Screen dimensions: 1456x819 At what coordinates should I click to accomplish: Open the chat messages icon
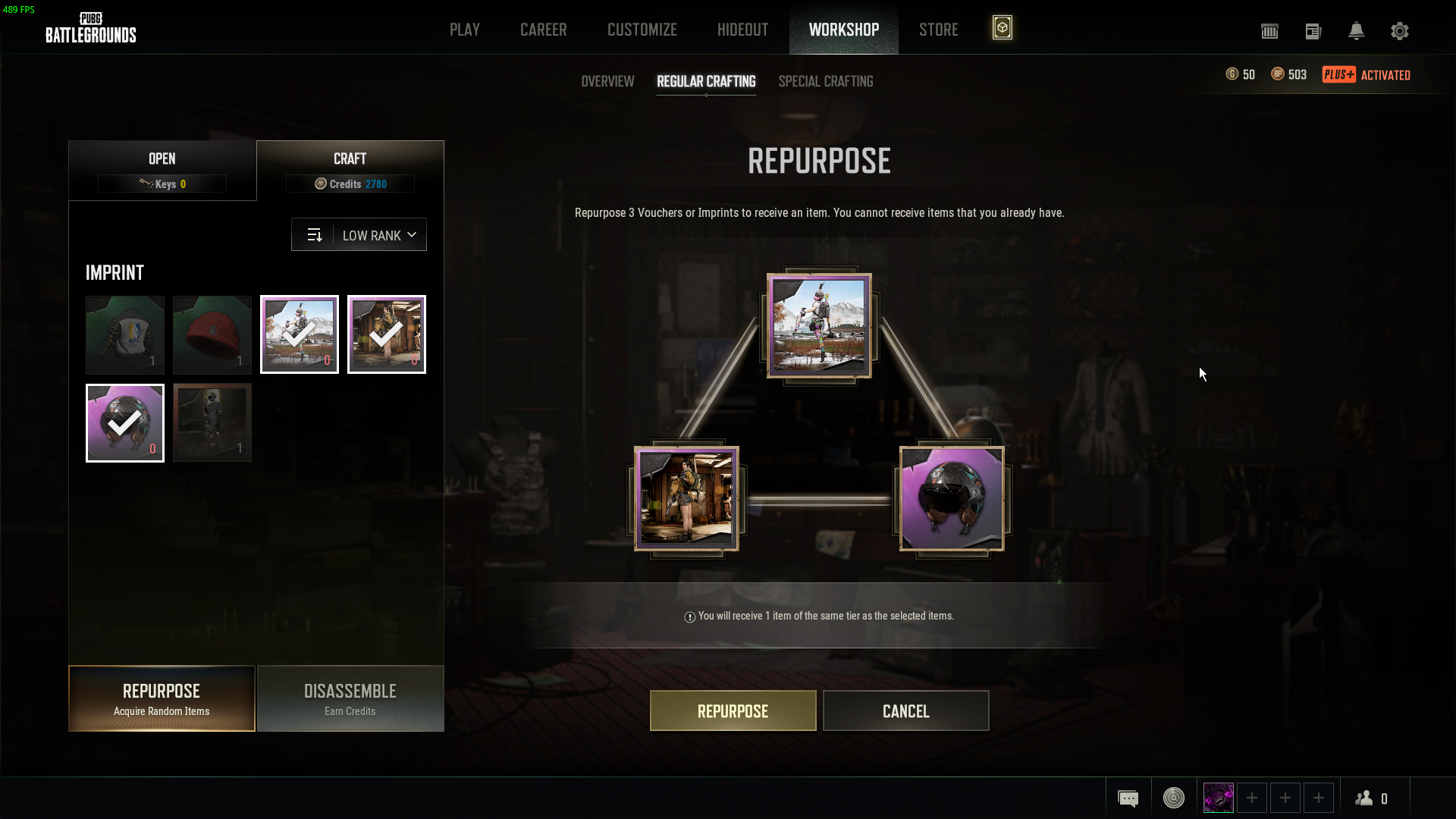pos(1128,798)
